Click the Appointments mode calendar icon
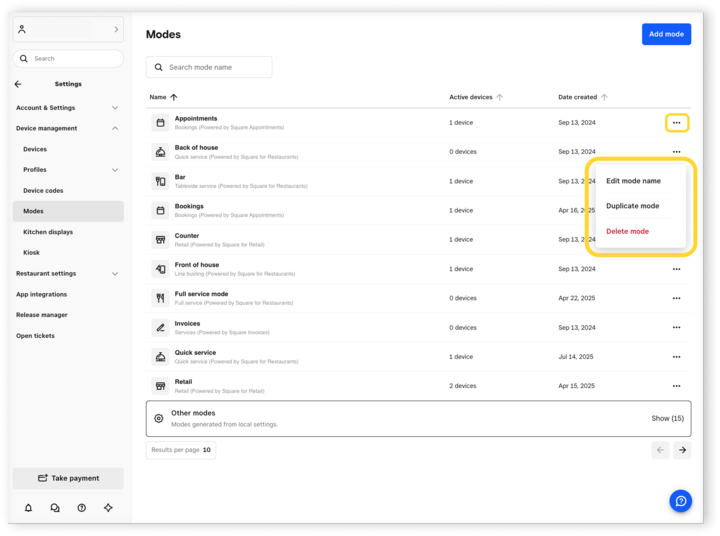720x536 pixels. tap(160, 123)
